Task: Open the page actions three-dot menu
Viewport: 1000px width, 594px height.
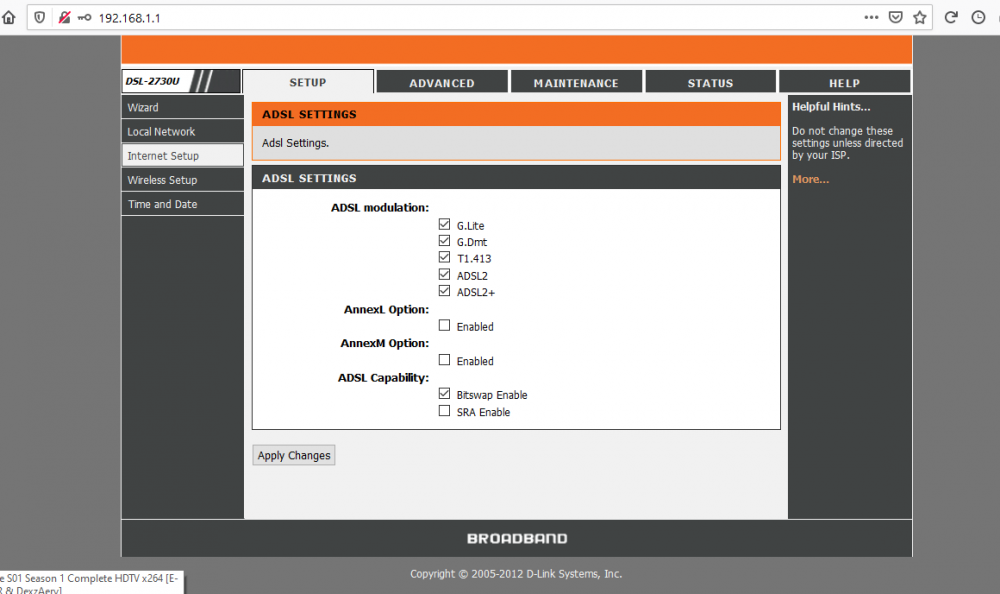Action: point(871,17)
